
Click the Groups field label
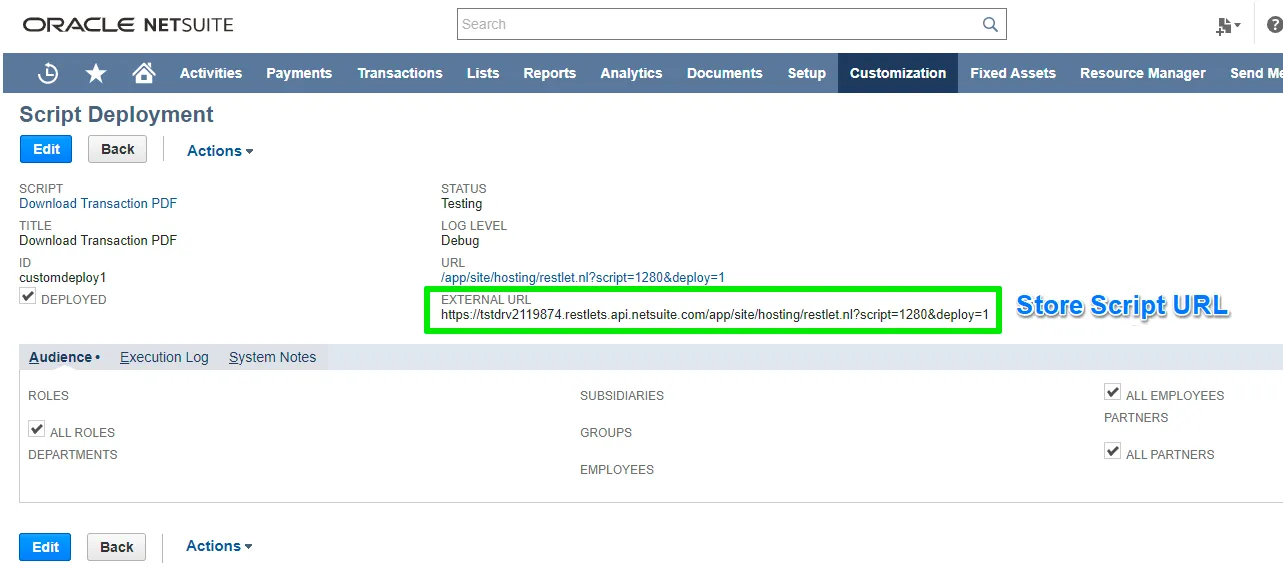(606, 433)
